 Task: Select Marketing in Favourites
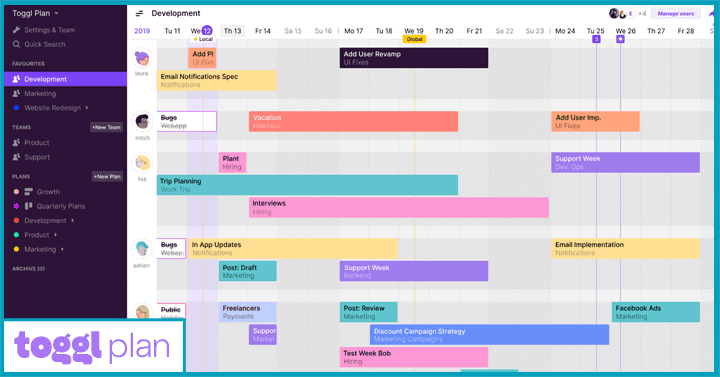pos(40,93)
